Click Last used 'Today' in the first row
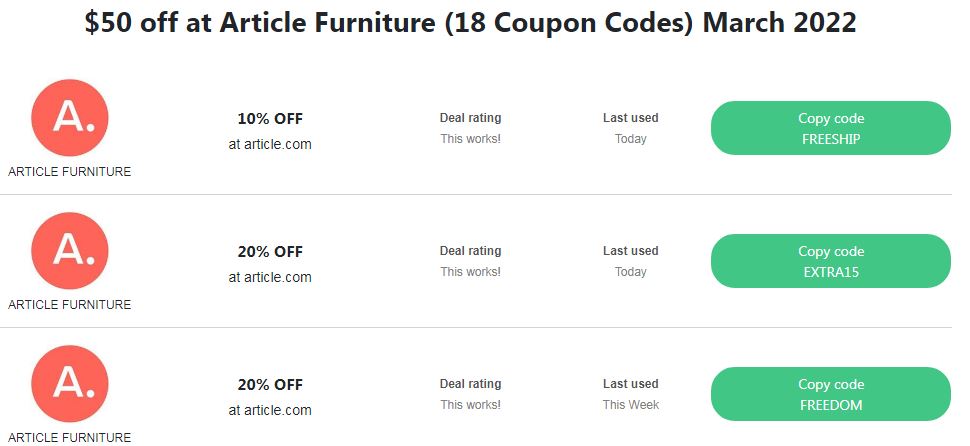This screenshot has width=970, height=446. (630, 139)
